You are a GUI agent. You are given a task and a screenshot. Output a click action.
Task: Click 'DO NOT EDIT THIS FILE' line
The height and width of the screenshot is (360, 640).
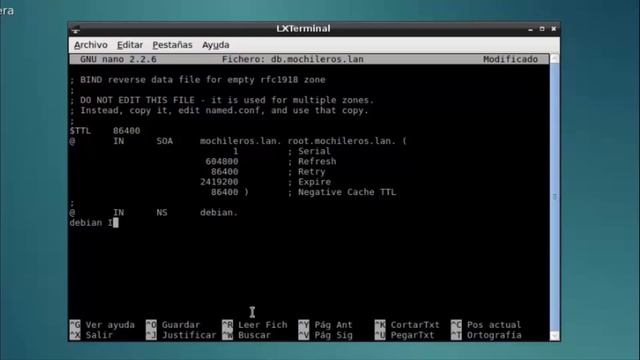point(222,100)
